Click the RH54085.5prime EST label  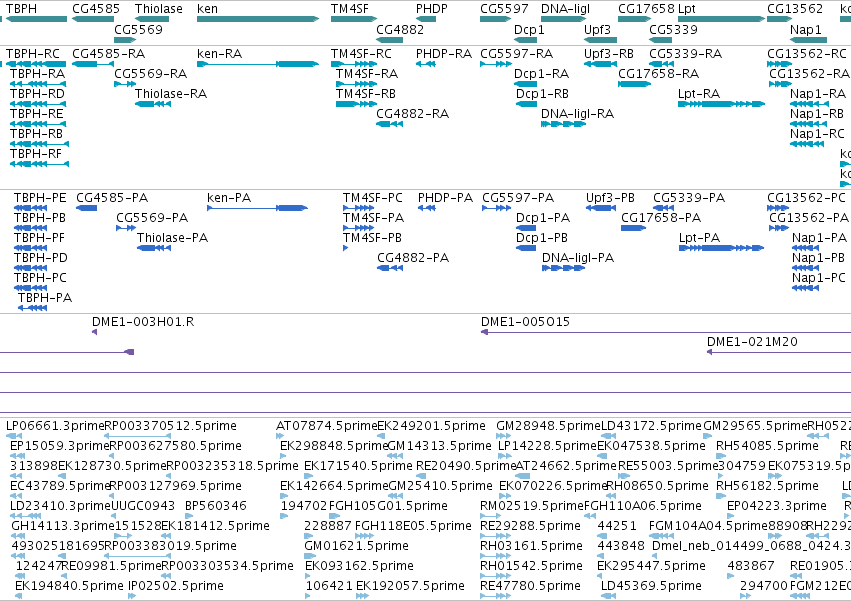(767, 446)
